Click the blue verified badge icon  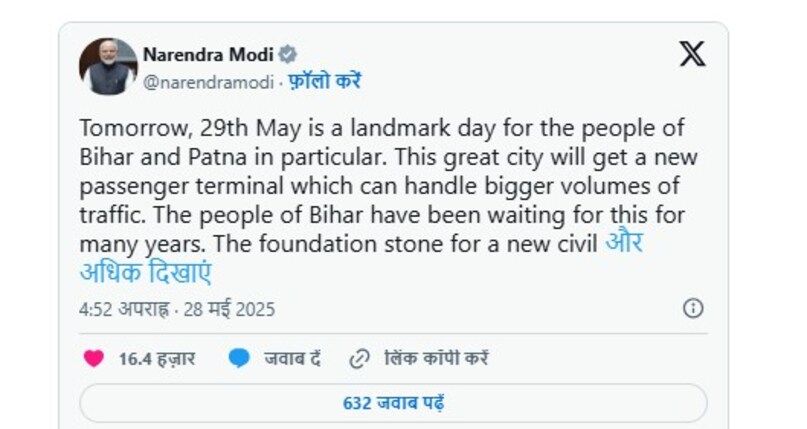287,54
